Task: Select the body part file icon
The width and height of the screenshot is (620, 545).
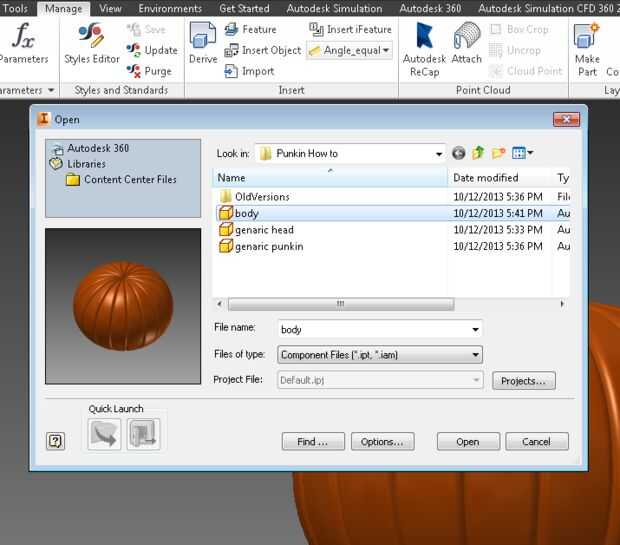Action: pos(226,213)
